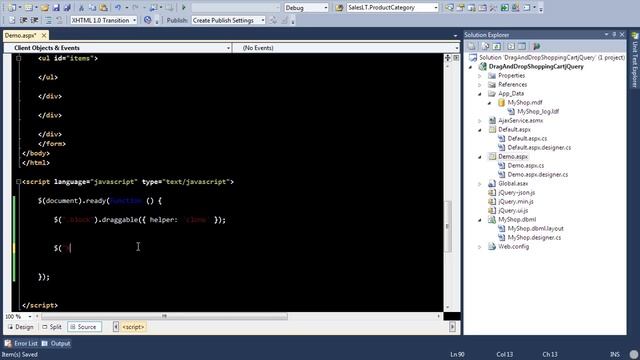Image resolution: width=640 pixels, height=360 pixels.
Task: Click the Find in Files icon beside Debug
Action: (x=339, y=7)
